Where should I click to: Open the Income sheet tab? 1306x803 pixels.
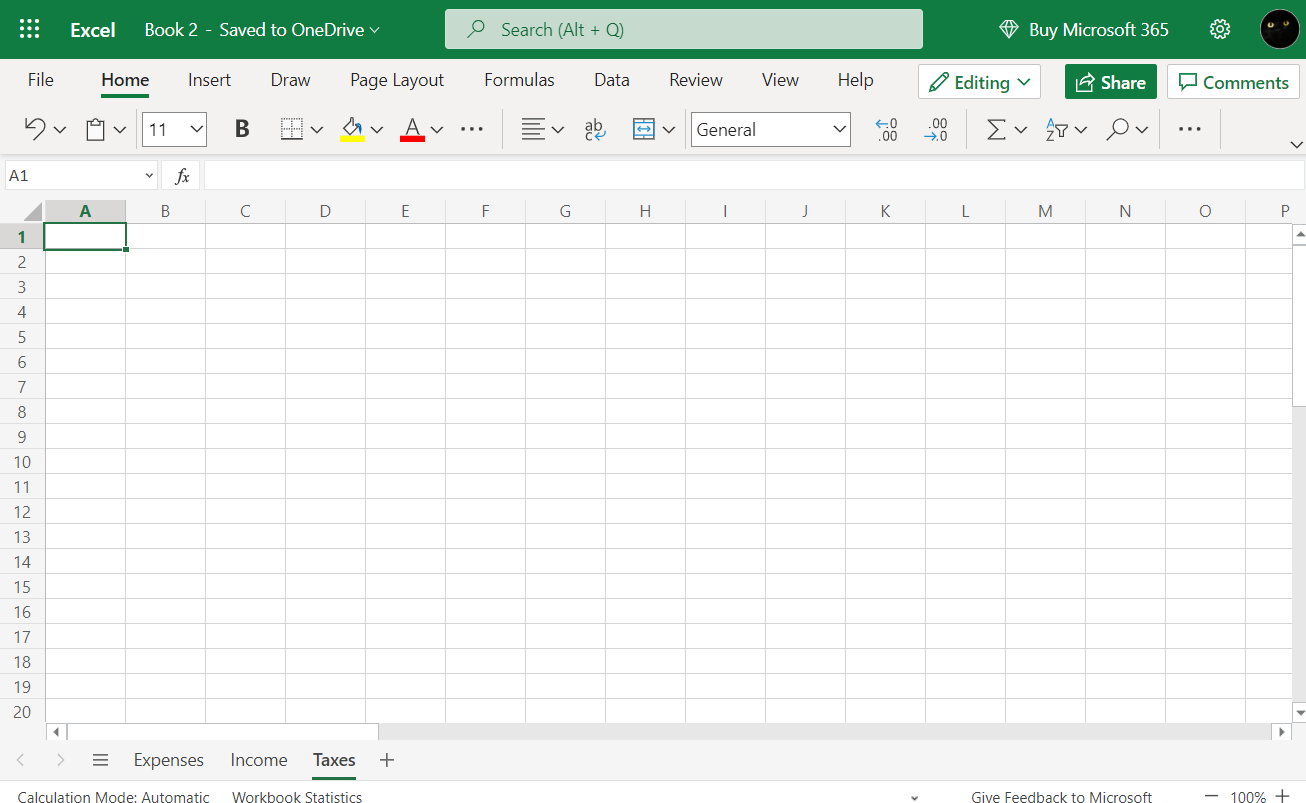coord(258,760)
